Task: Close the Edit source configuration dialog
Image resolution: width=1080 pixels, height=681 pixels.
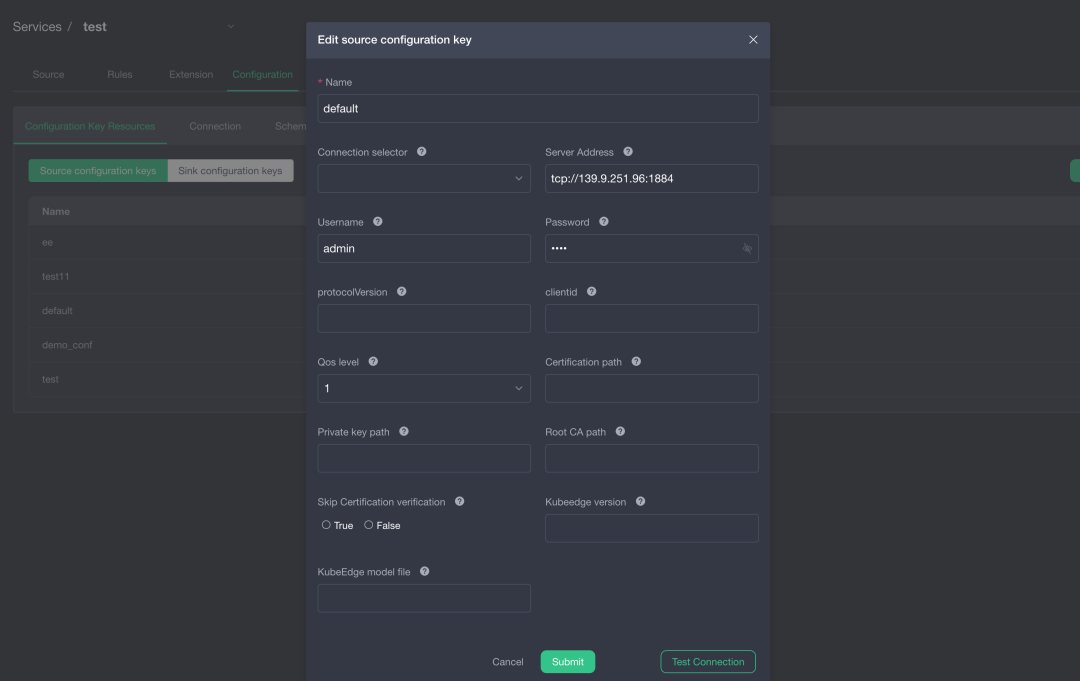Action: point(753,40)
